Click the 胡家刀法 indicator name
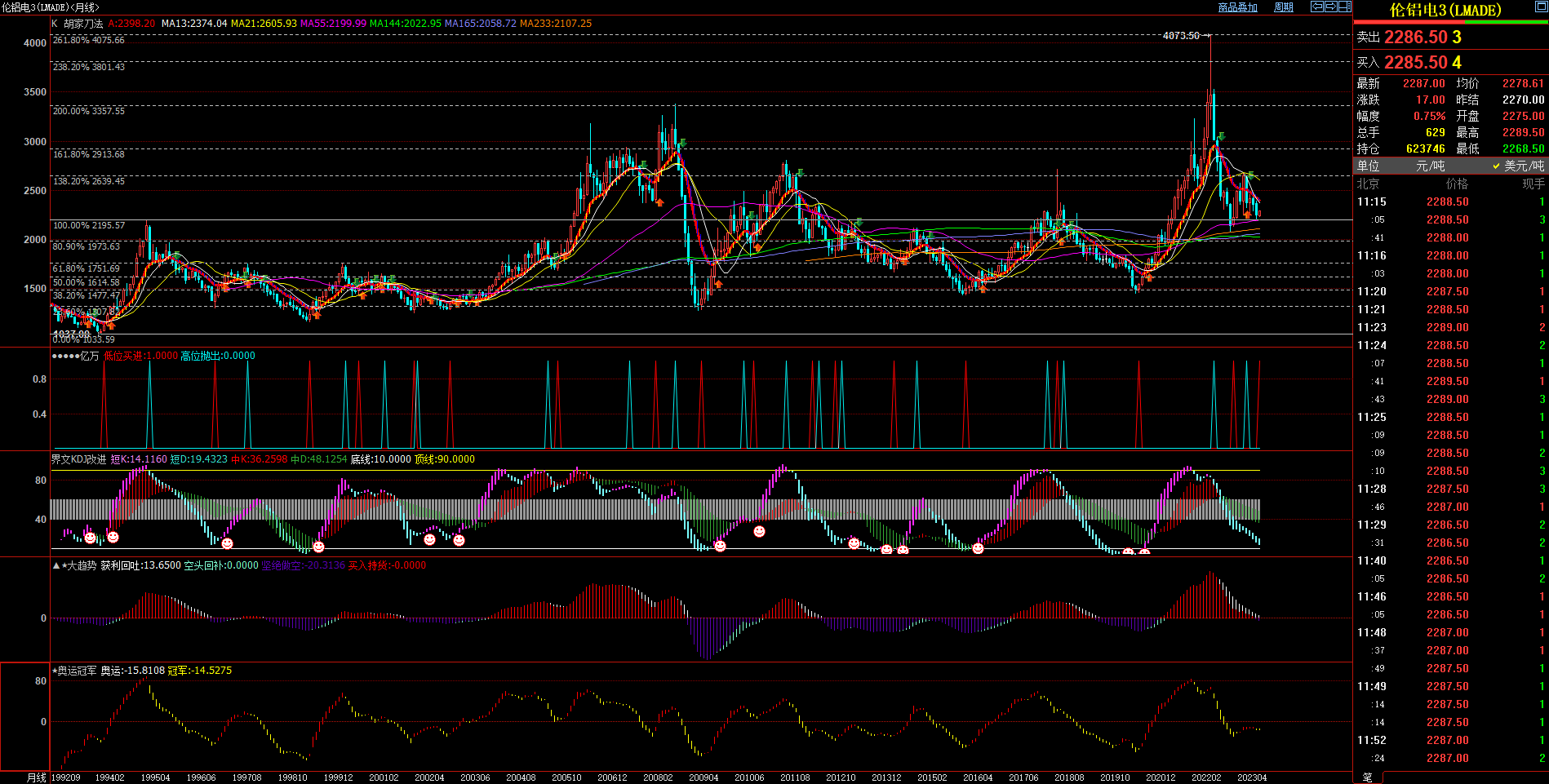The width and height of the screenshot is (1549, 784). click(x=83, y=24)
